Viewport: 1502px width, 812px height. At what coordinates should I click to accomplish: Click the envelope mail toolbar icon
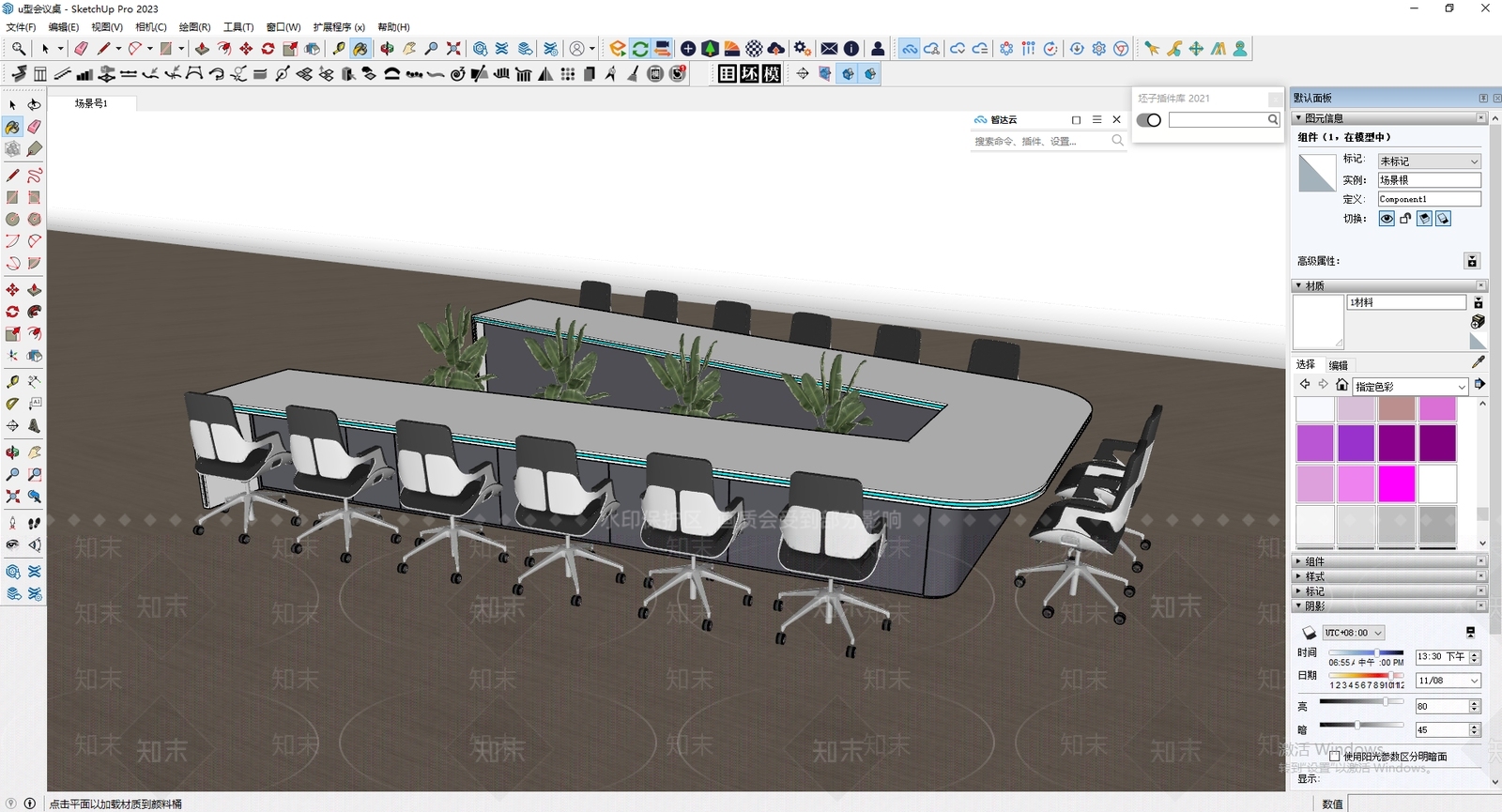tap(829, 49)
